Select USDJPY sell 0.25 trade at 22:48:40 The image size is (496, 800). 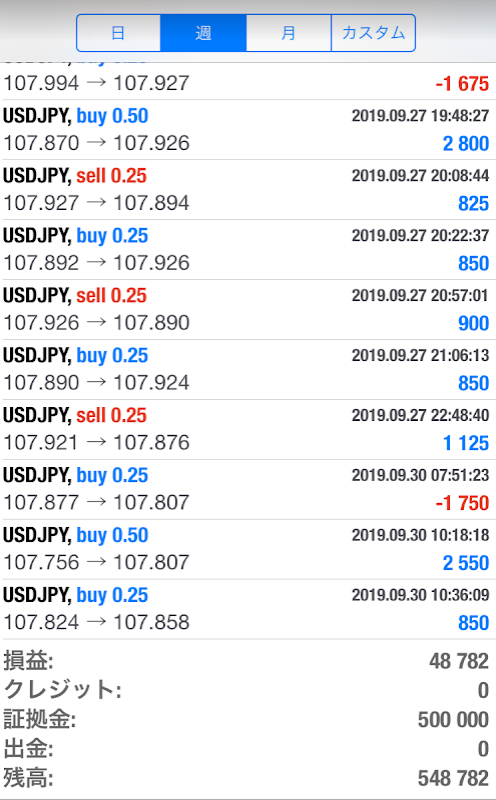click(x=248, y=429)
